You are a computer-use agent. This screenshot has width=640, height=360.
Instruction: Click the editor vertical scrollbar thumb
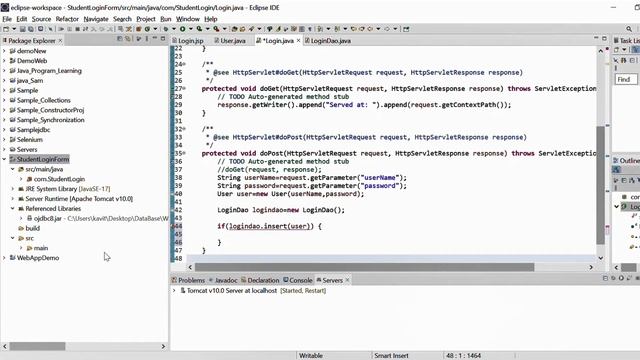point(600,185)
